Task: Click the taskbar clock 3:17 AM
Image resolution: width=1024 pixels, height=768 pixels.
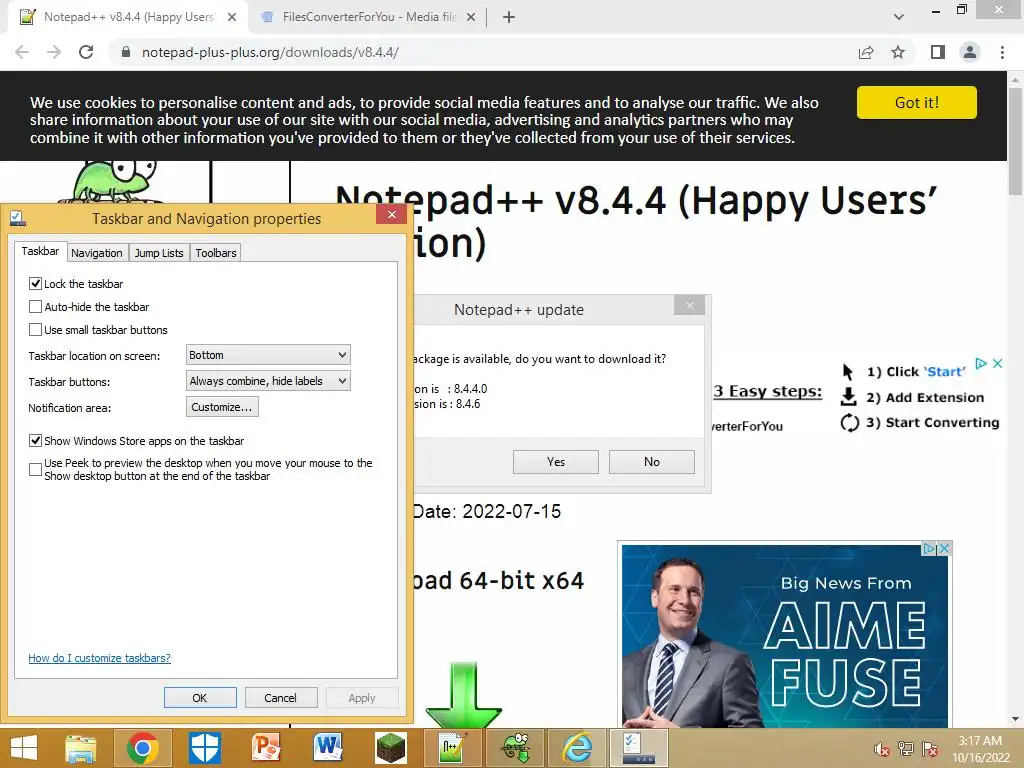Action: (980, 749)
